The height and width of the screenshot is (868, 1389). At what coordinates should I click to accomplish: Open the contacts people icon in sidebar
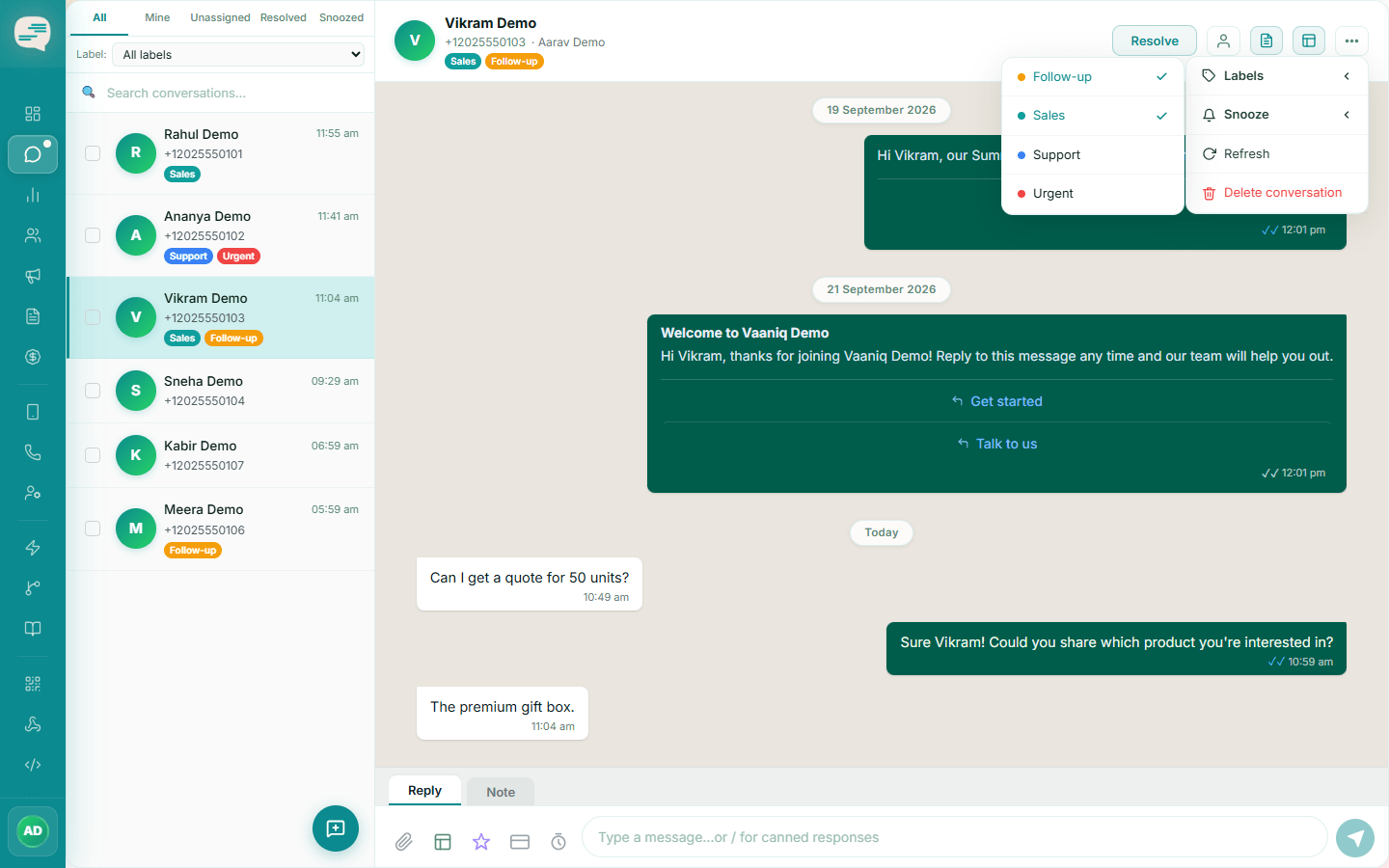[33, 235]
